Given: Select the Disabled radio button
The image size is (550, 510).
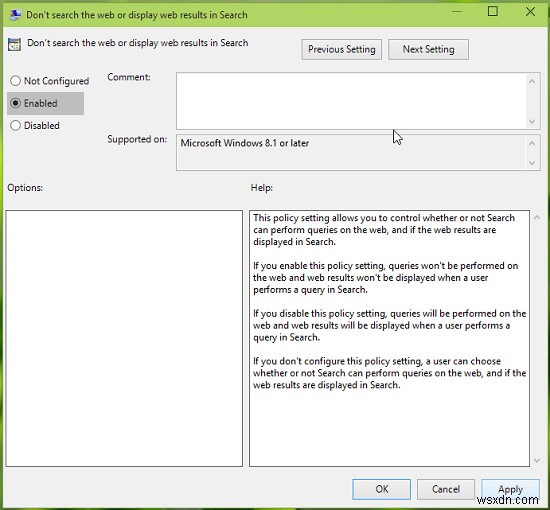Looking at the screenshot, I should coord(15,125).
